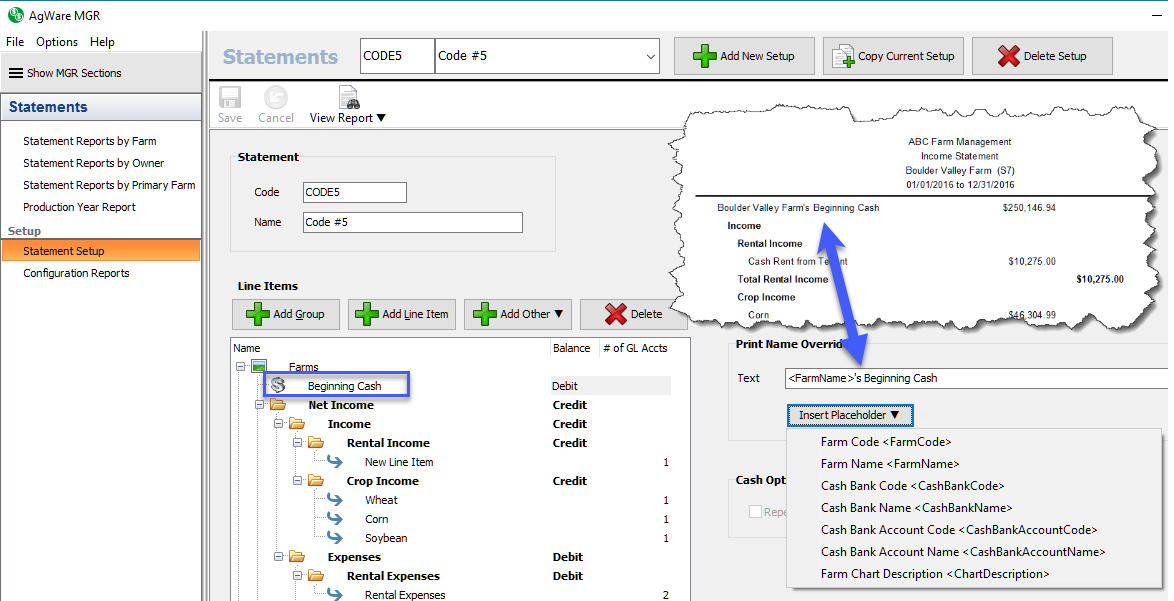Click the Print Name Override text field
The height and width of the screenshot is (601, 1174).
pos(975,378)
